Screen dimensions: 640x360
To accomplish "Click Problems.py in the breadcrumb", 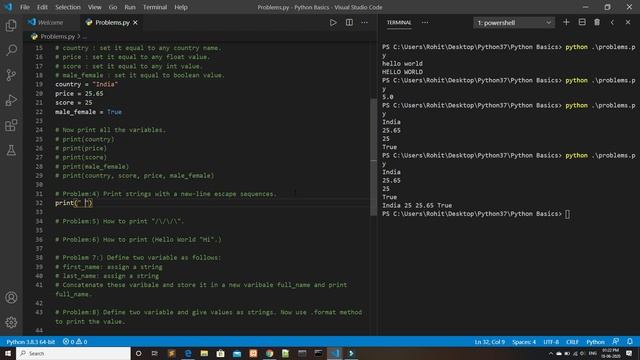I will coord(58,36).
